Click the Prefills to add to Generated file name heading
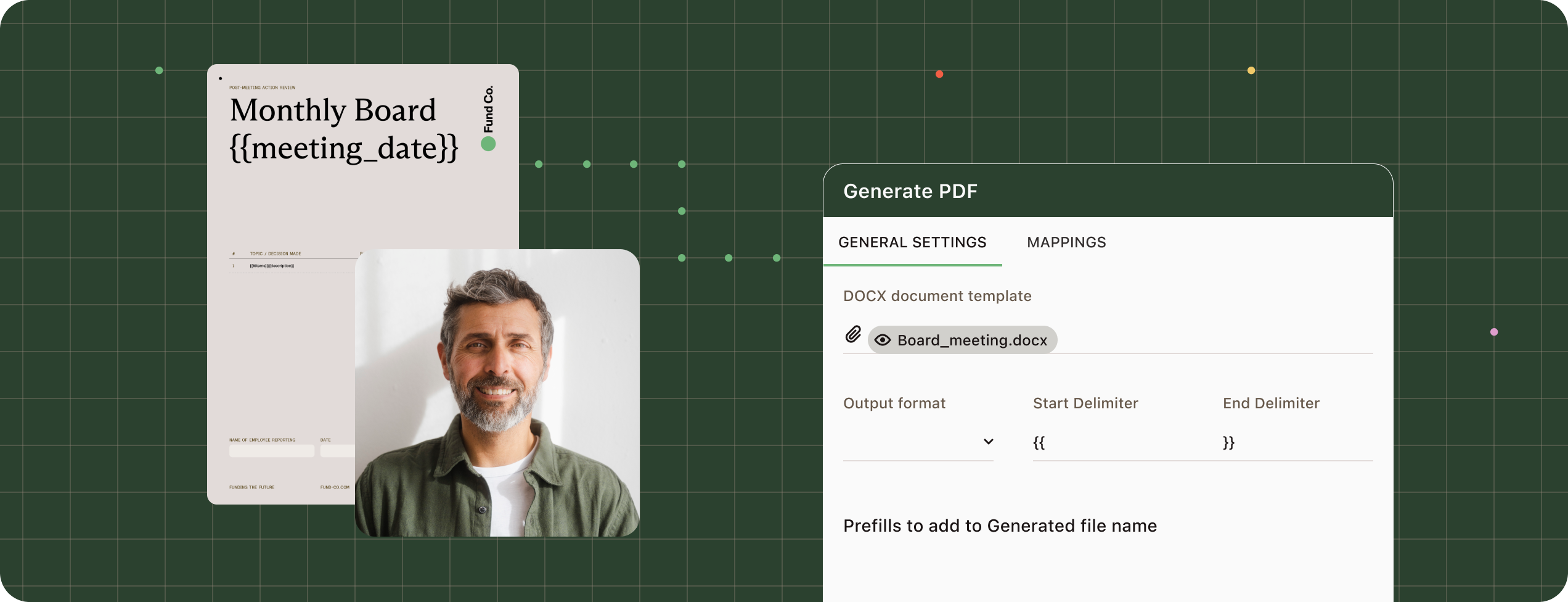The height and width of the screenshot is (602, 1568). 1000,526
